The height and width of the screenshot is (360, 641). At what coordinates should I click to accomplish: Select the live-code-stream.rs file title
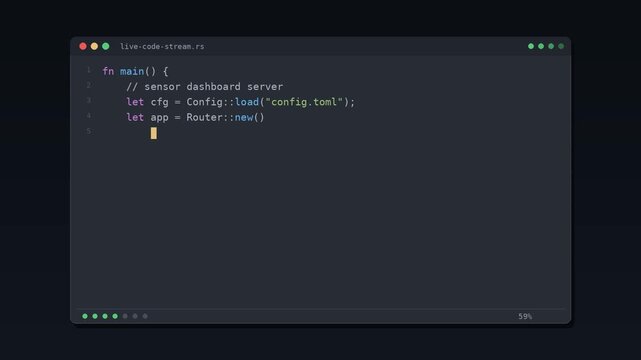162,47
